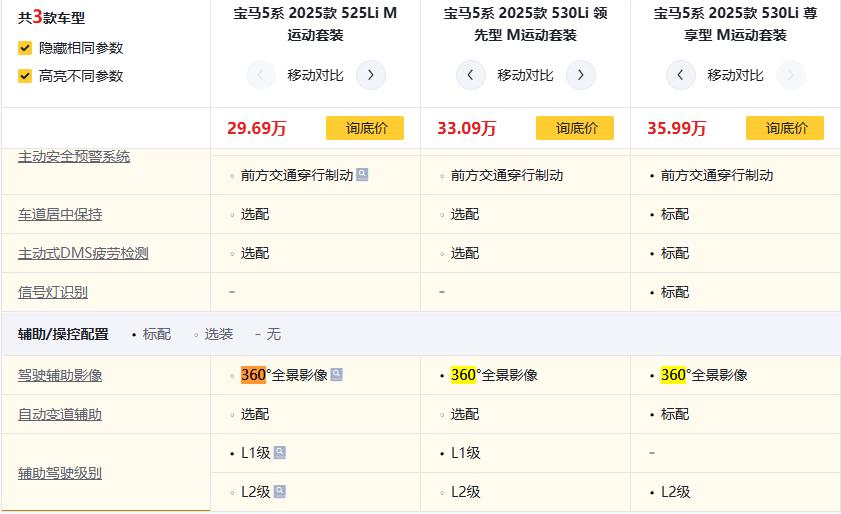Click the detail icon next to 525Li L1级
841x514 pixels.
280,452
